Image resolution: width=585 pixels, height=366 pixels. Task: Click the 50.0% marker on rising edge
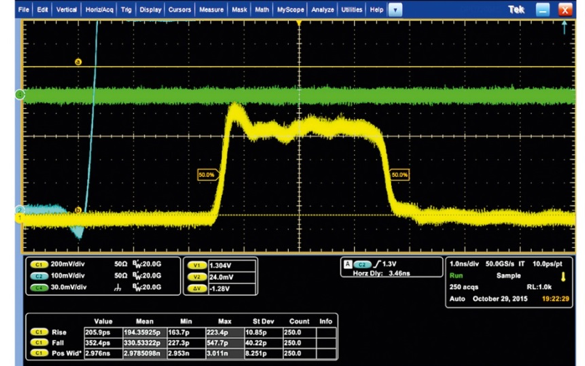(207, 175)
